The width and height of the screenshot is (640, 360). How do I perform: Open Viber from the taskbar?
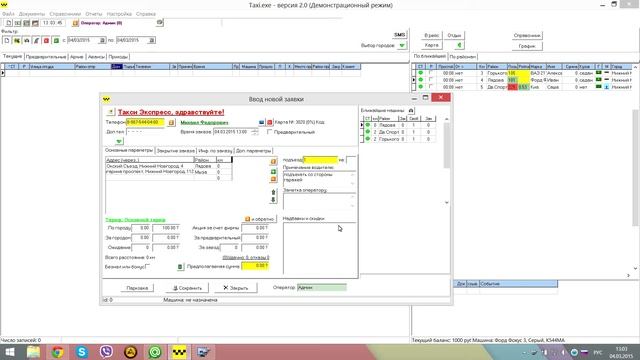pyautogui.click(x=106, y=352)
